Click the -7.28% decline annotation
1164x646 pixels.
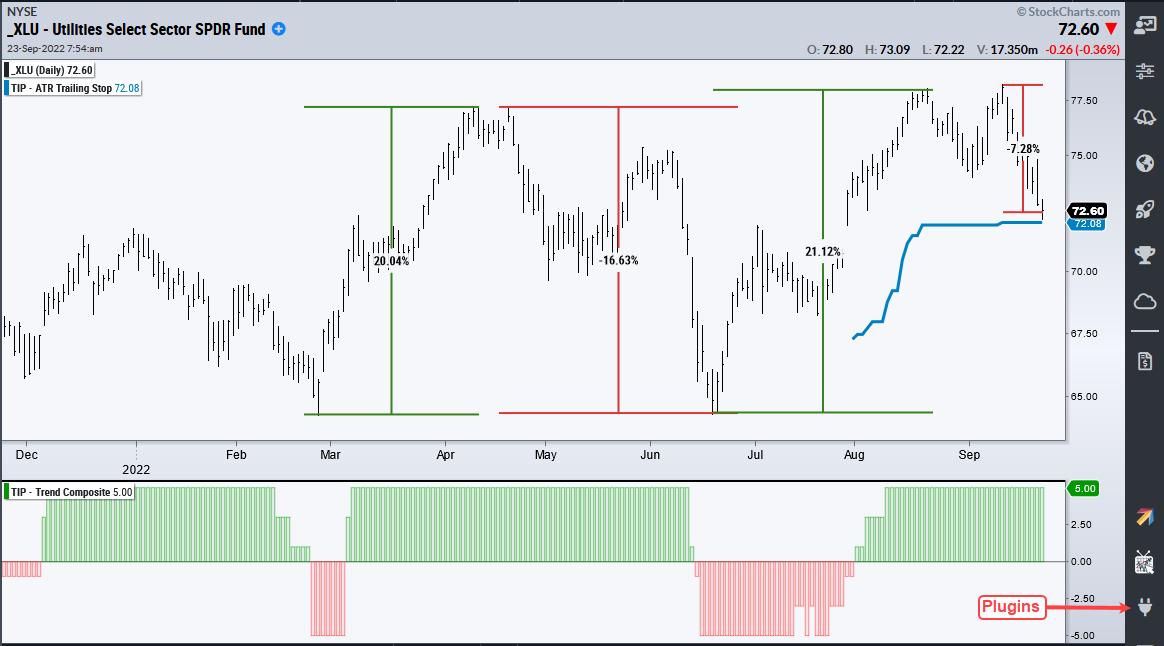tap(1023, 149)
